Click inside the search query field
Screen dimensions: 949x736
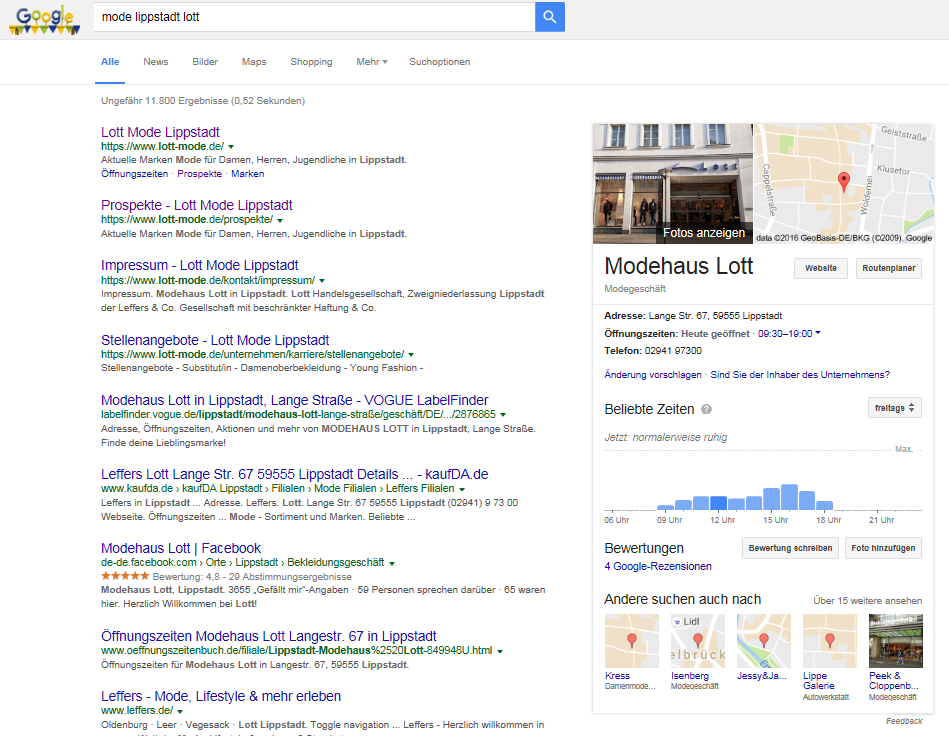point(314,17)
